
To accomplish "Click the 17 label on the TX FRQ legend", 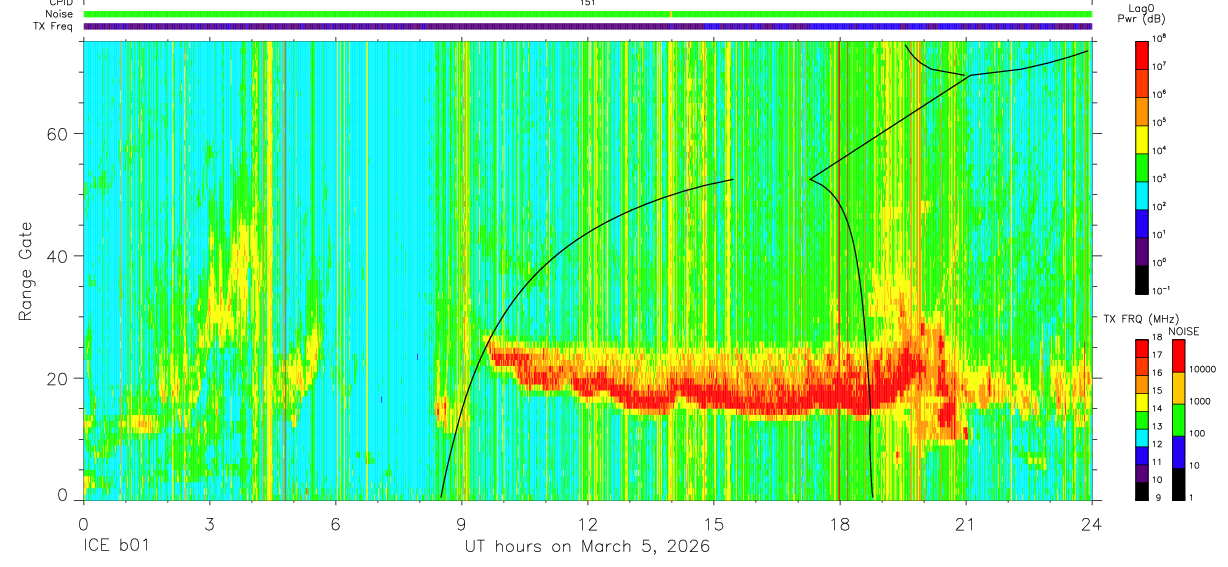I will tap(1157, 354).
